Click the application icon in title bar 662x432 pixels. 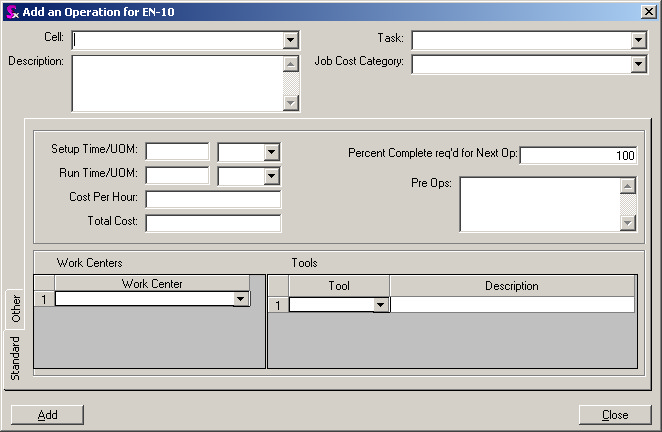(11, 10)
